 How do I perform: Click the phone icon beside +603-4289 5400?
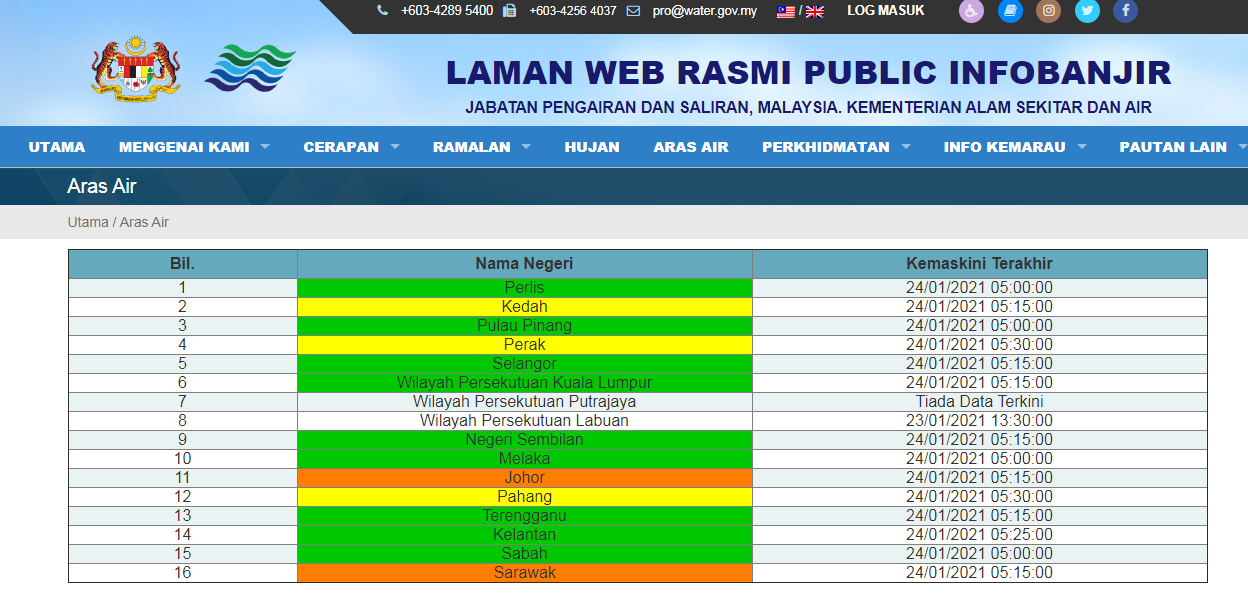(383, 11)
